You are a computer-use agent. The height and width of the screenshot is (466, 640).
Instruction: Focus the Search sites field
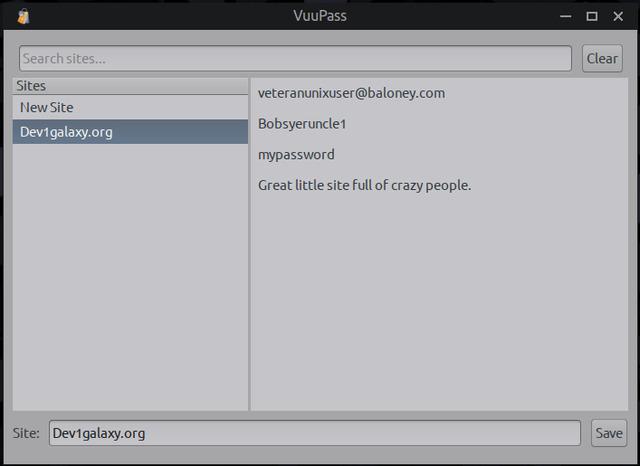[295, 58]
